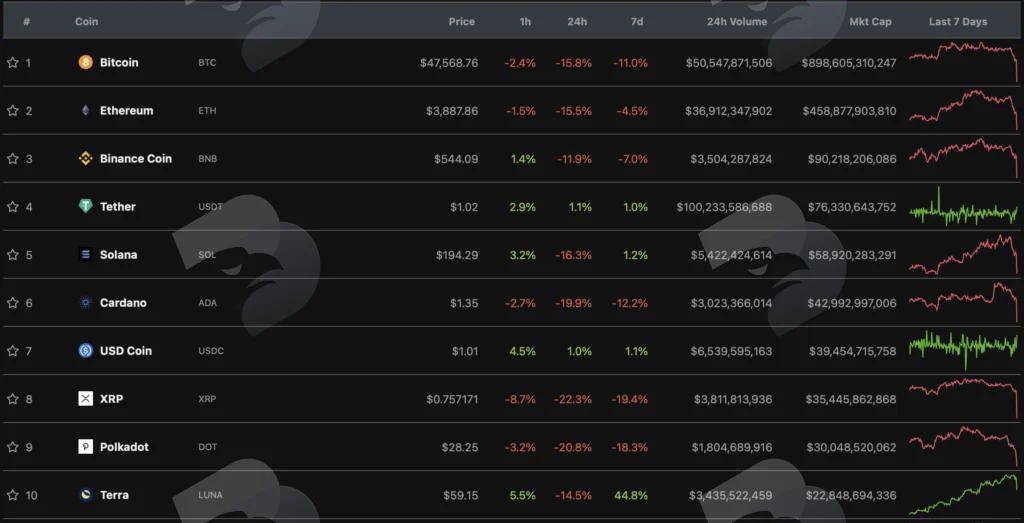This screenshot has height=523, width=1024.
Task: Click the Tether logo icon
Action: [x=86, y=206]
